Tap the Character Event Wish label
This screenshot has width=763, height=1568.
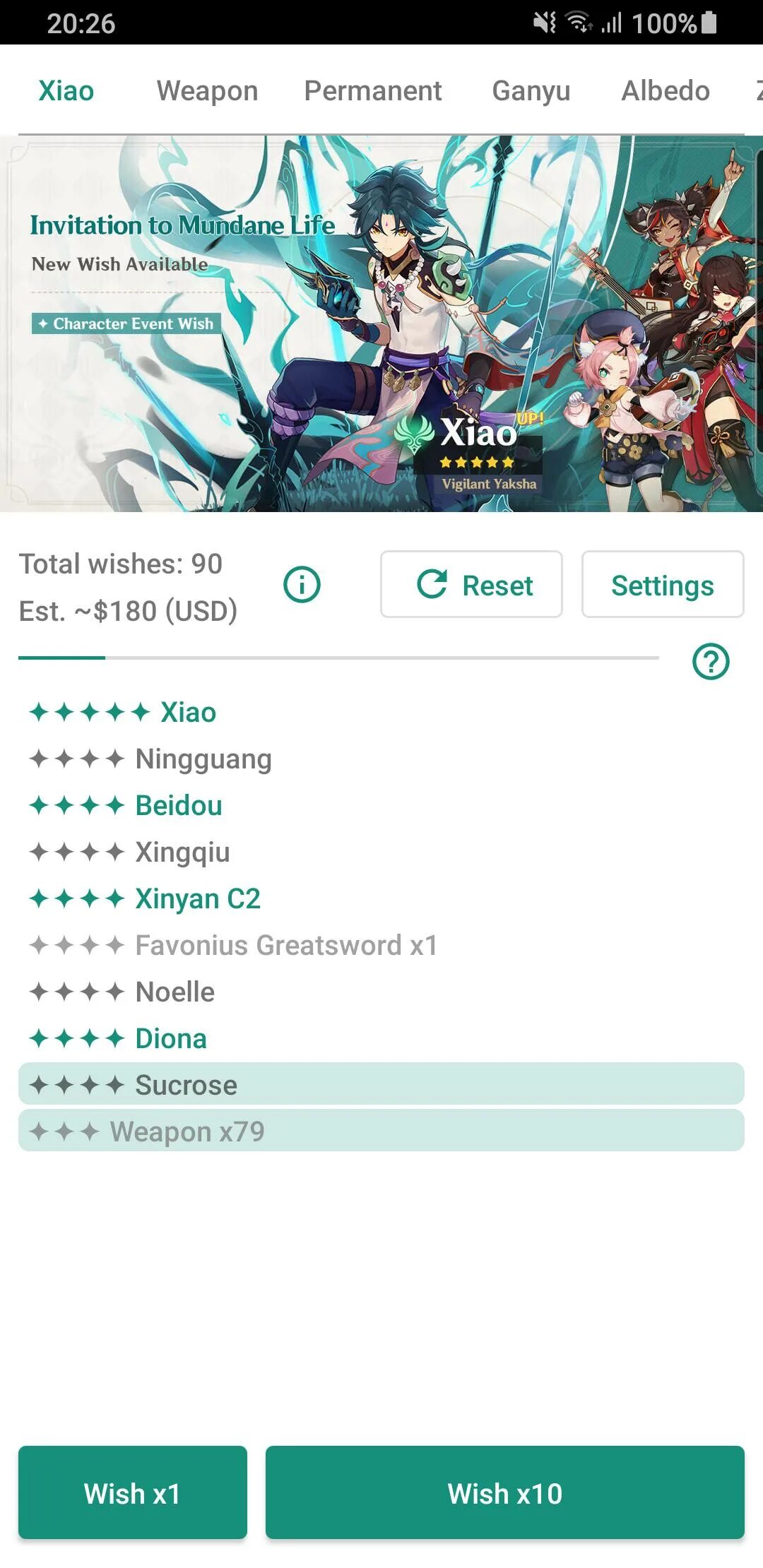point(126,323)
